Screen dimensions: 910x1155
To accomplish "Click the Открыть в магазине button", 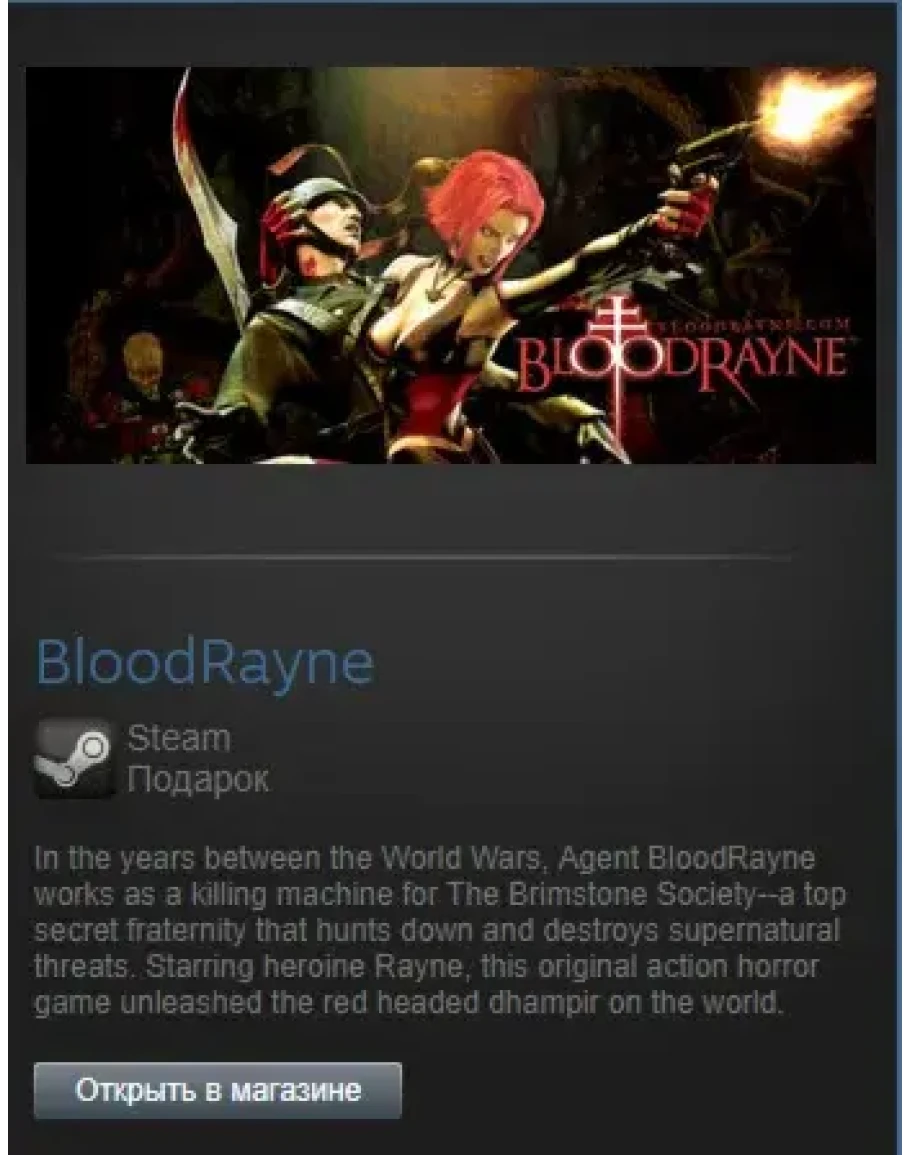I will [218, 1090].
